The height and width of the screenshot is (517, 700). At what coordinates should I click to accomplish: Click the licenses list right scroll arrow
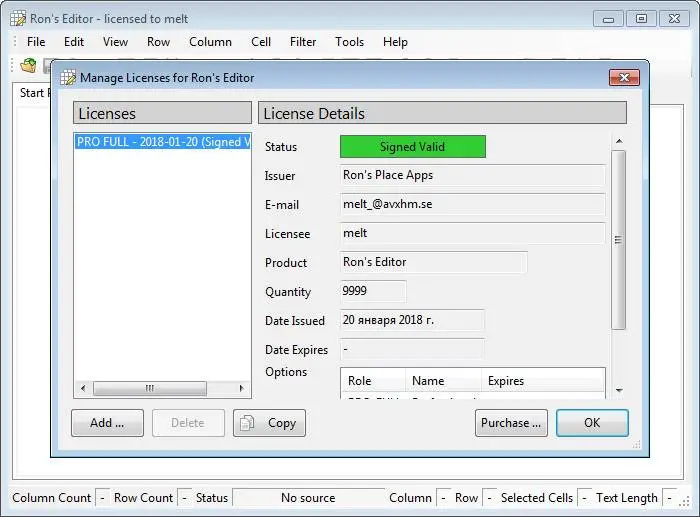pyautogui.click(x=242, y=388)
